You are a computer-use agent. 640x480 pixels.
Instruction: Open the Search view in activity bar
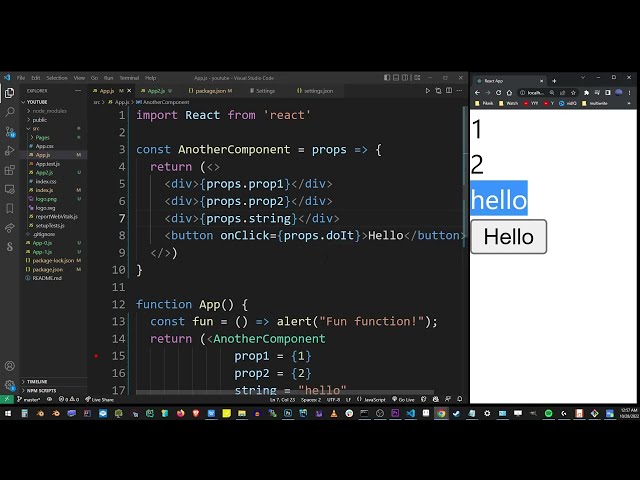9,112
